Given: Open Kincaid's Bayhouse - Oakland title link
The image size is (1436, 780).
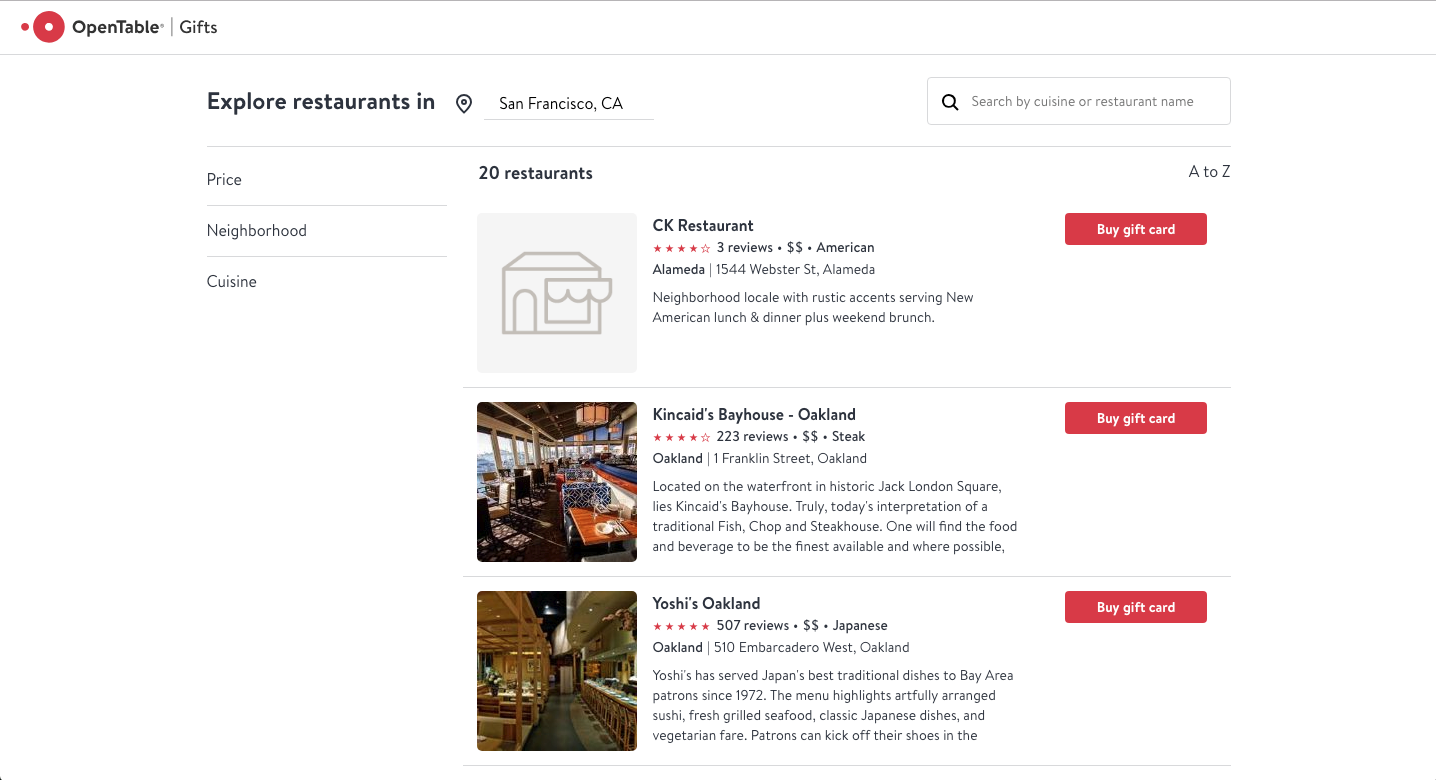Looking at the screenshot, I should 754,415.
